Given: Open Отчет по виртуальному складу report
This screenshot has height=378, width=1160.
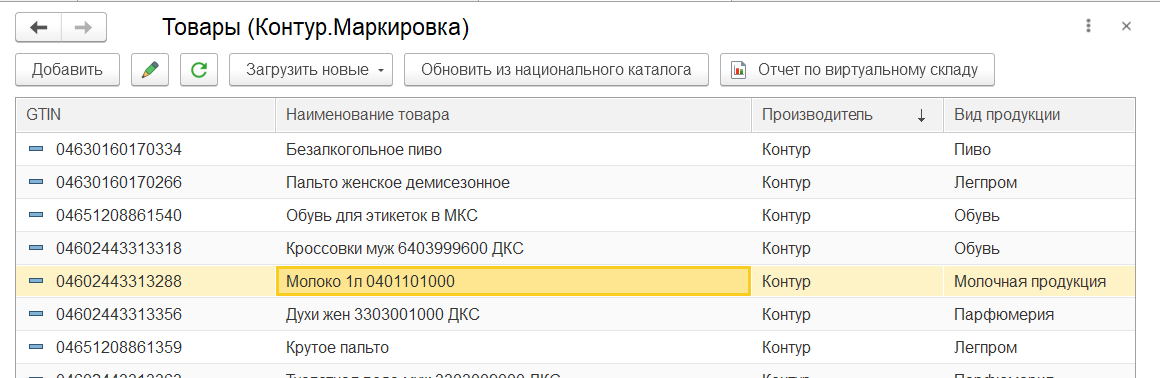Looking at the screenshot, I should point(857,70).
